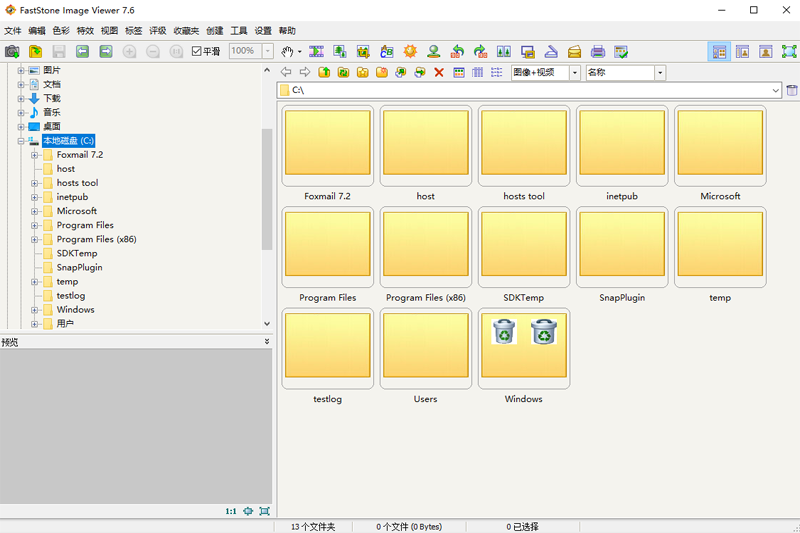800x533 pixels.
Task: Expand the Program Files tree node
Action: point(35,226)
